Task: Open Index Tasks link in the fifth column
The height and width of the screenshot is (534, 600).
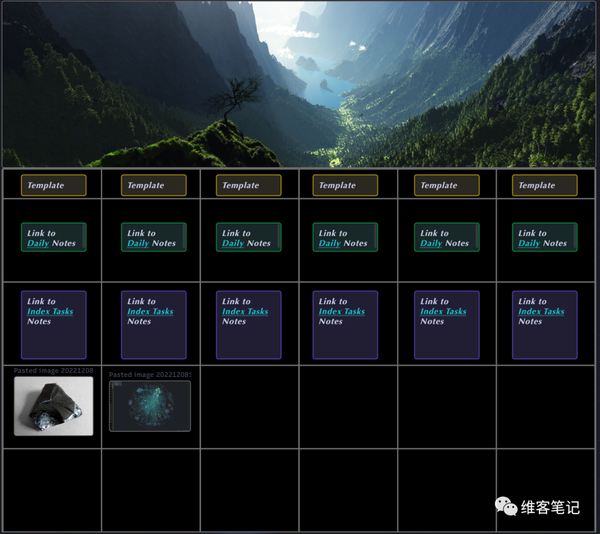Action: (x=443, y=311)
